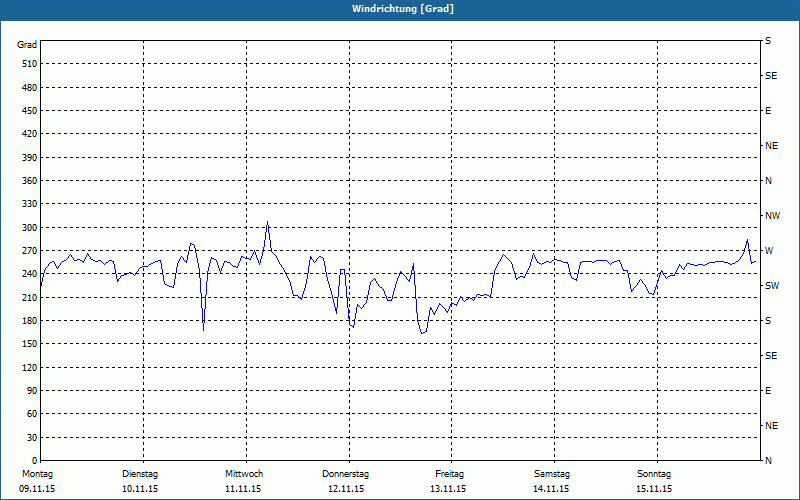Click the 'E' compass label beside 90 line
The image size is (800, 500).
[x=768, y=391]
